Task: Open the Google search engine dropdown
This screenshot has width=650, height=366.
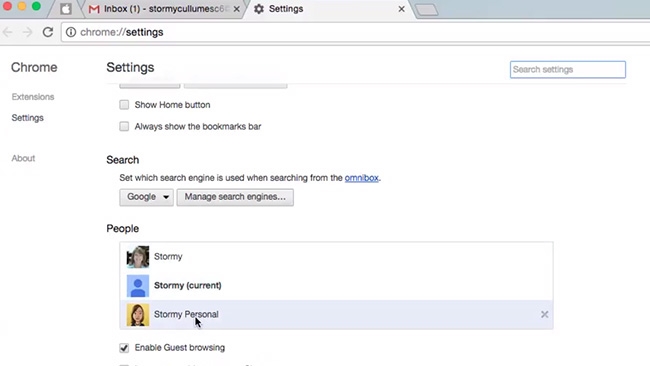Action: click(146, 197)
